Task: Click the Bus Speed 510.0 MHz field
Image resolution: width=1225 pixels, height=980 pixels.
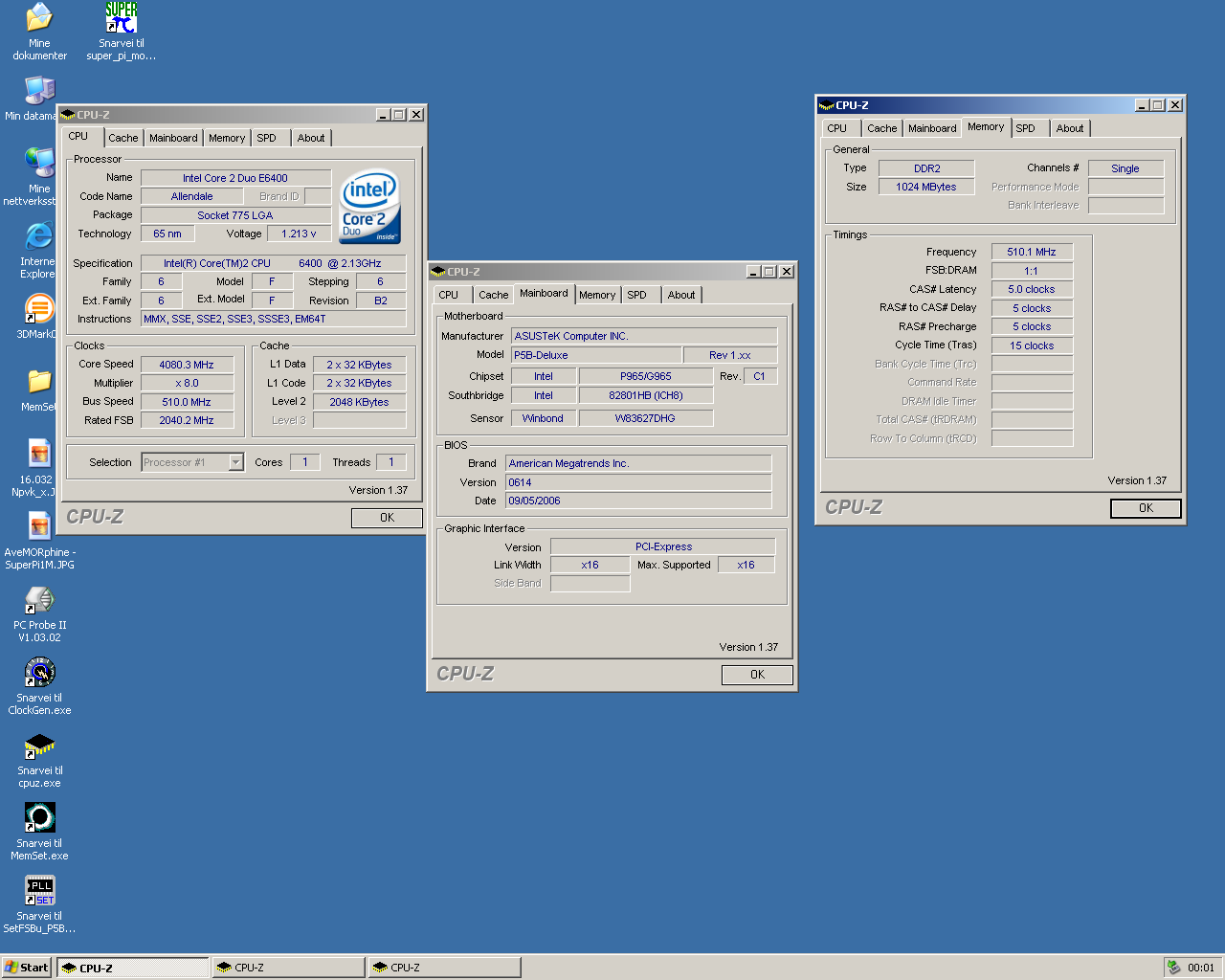Action: point(187,402)
